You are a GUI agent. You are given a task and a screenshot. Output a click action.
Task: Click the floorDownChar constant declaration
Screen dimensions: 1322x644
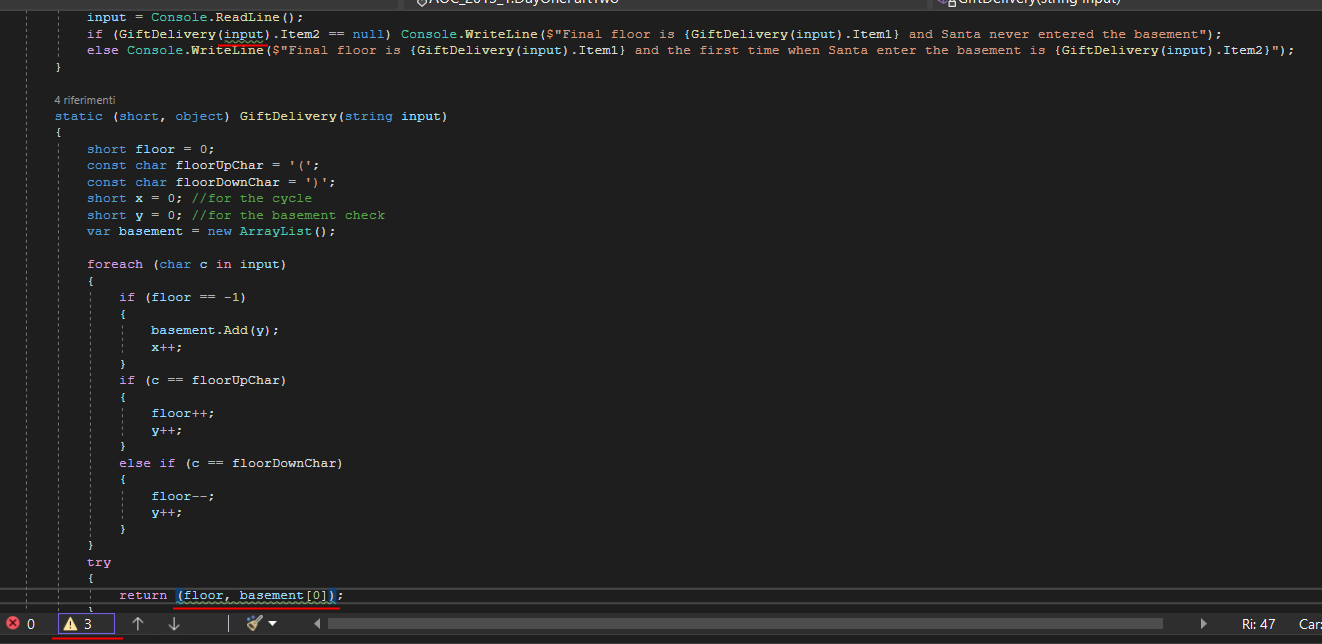point(211,182)
